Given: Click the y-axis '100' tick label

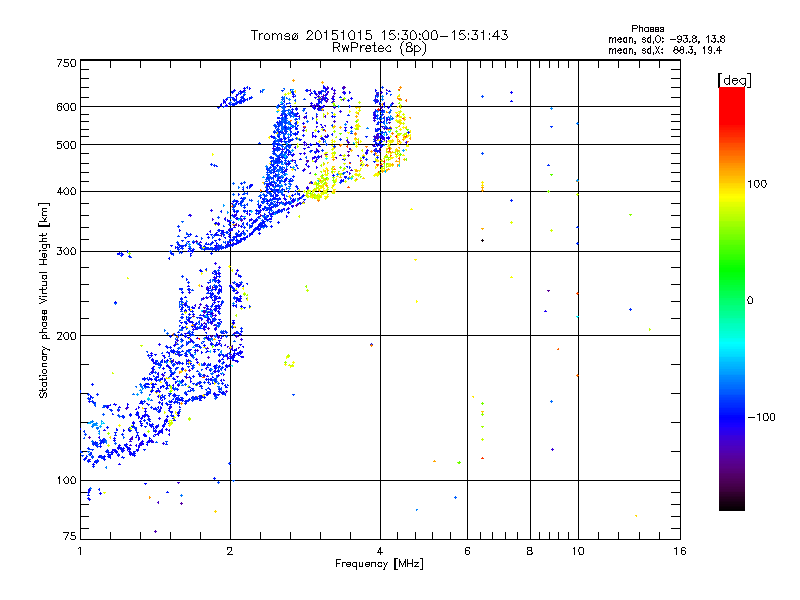Looking at the screenshot, I should (x=66, y=481).
